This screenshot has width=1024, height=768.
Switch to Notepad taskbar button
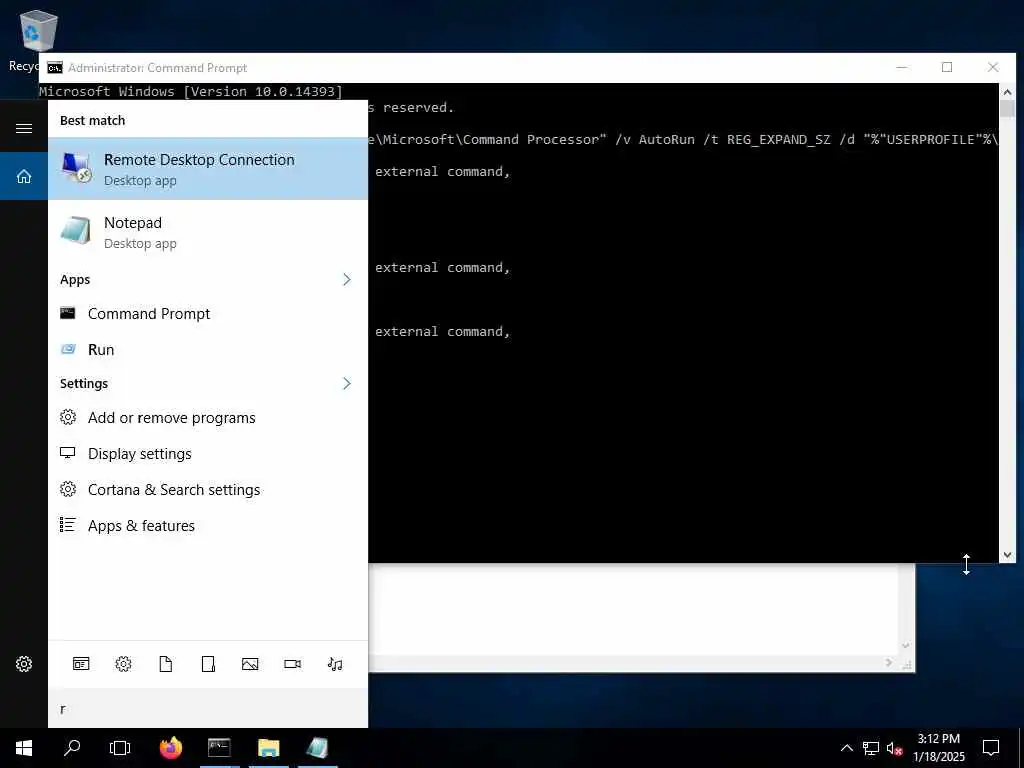coord(317,748)
